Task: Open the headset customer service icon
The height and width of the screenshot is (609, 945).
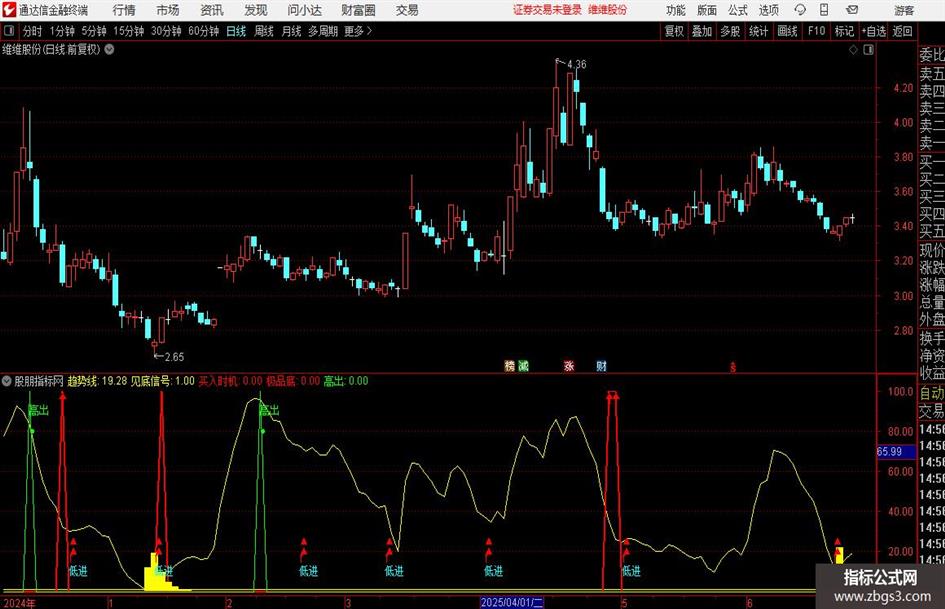Action: click(x=800, y=10)
